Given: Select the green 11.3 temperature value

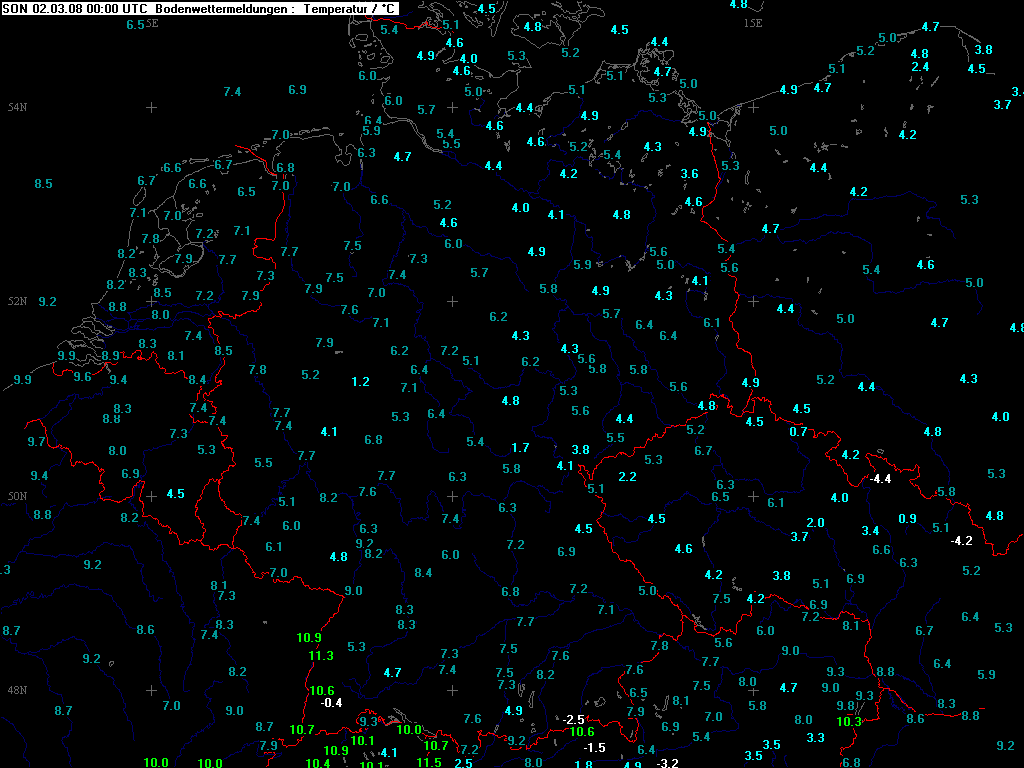Looking at the screenshot, I should coord(321,656).
